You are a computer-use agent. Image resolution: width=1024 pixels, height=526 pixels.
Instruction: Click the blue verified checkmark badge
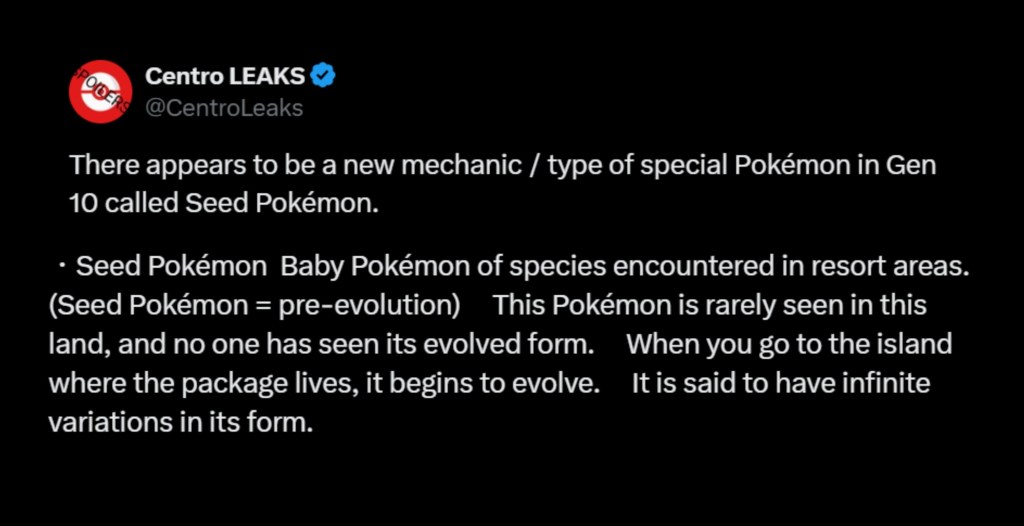323,76
